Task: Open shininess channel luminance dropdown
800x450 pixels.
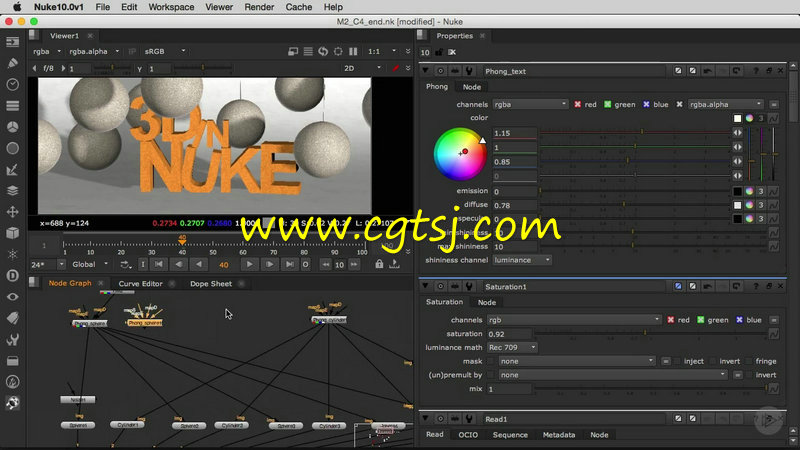Action: click(522, 260)
